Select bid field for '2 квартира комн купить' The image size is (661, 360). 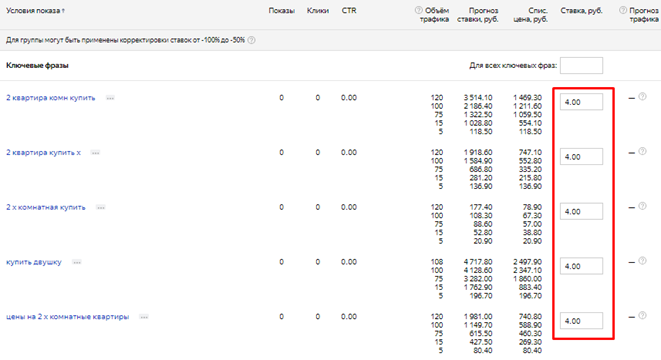pos(581,102)
